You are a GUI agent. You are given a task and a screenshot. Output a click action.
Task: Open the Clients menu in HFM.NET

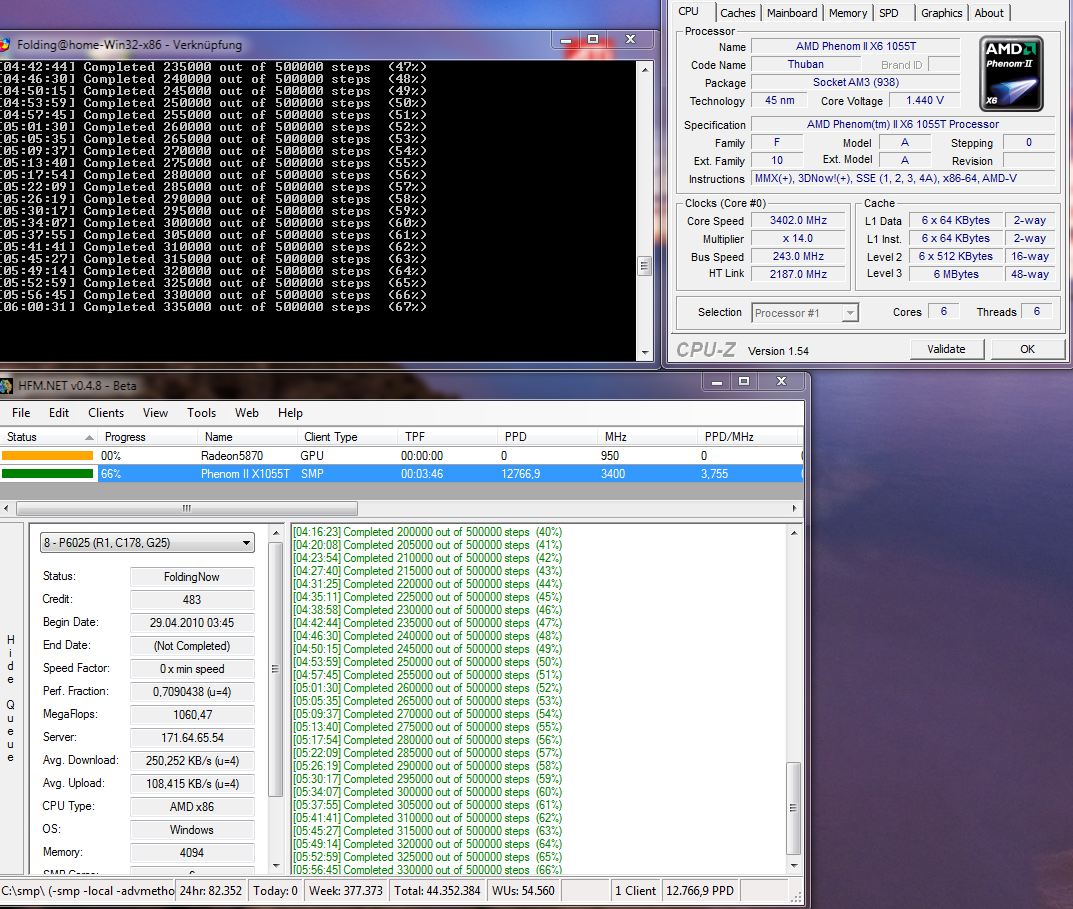click(x=106, y=413)
